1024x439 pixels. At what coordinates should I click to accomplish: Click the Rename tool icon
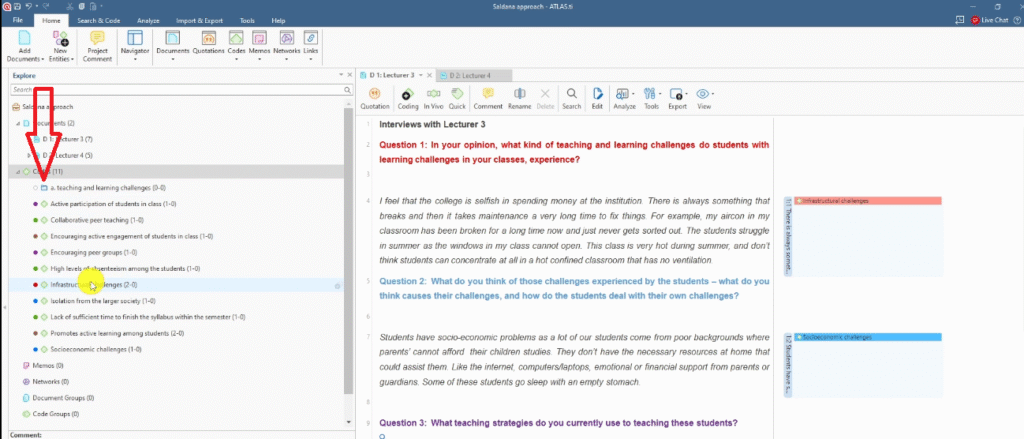[519, 97]
